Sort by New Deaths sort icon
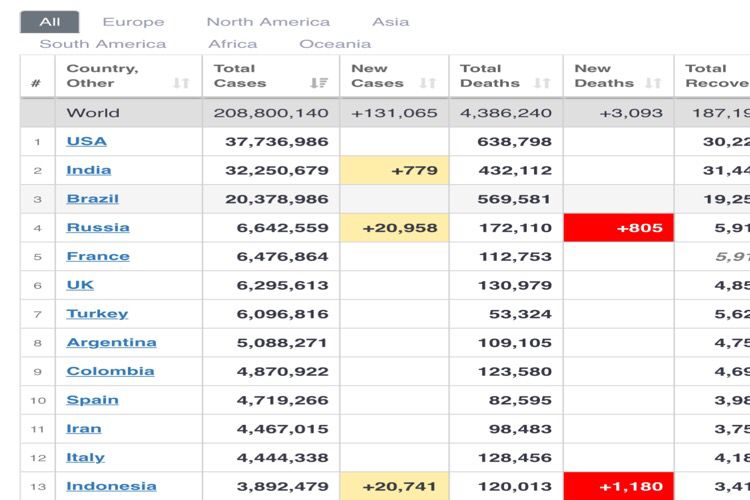 click(x=653, y=83)
